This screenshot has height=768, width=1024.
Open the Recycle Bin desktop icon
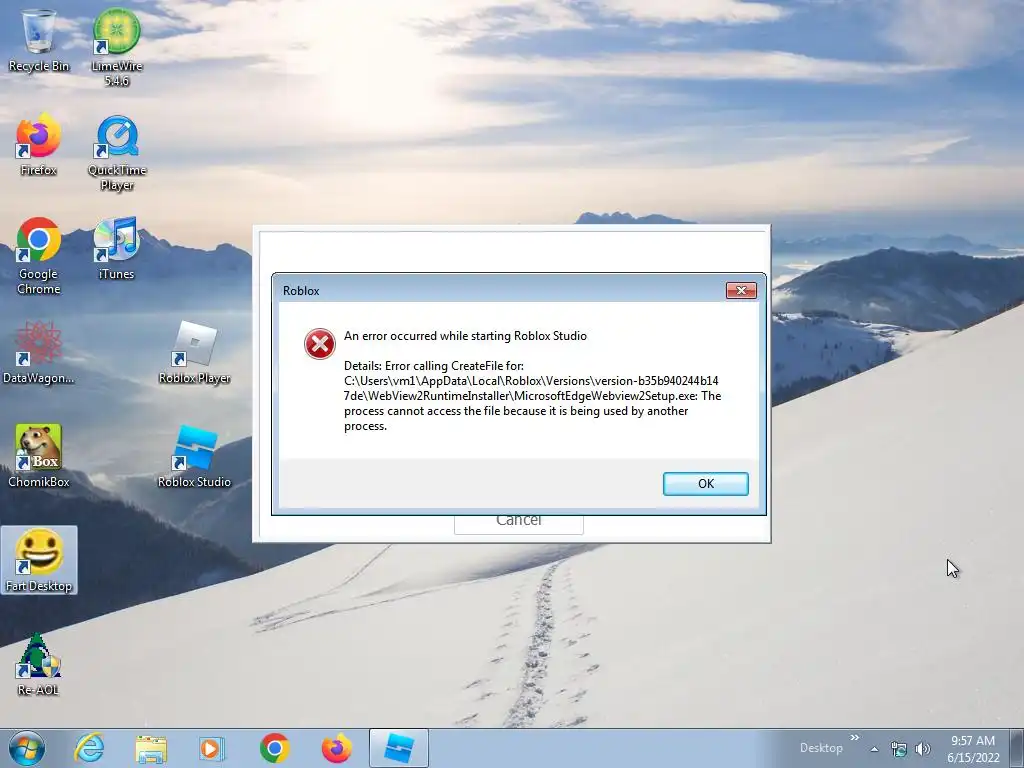[39, 39]
